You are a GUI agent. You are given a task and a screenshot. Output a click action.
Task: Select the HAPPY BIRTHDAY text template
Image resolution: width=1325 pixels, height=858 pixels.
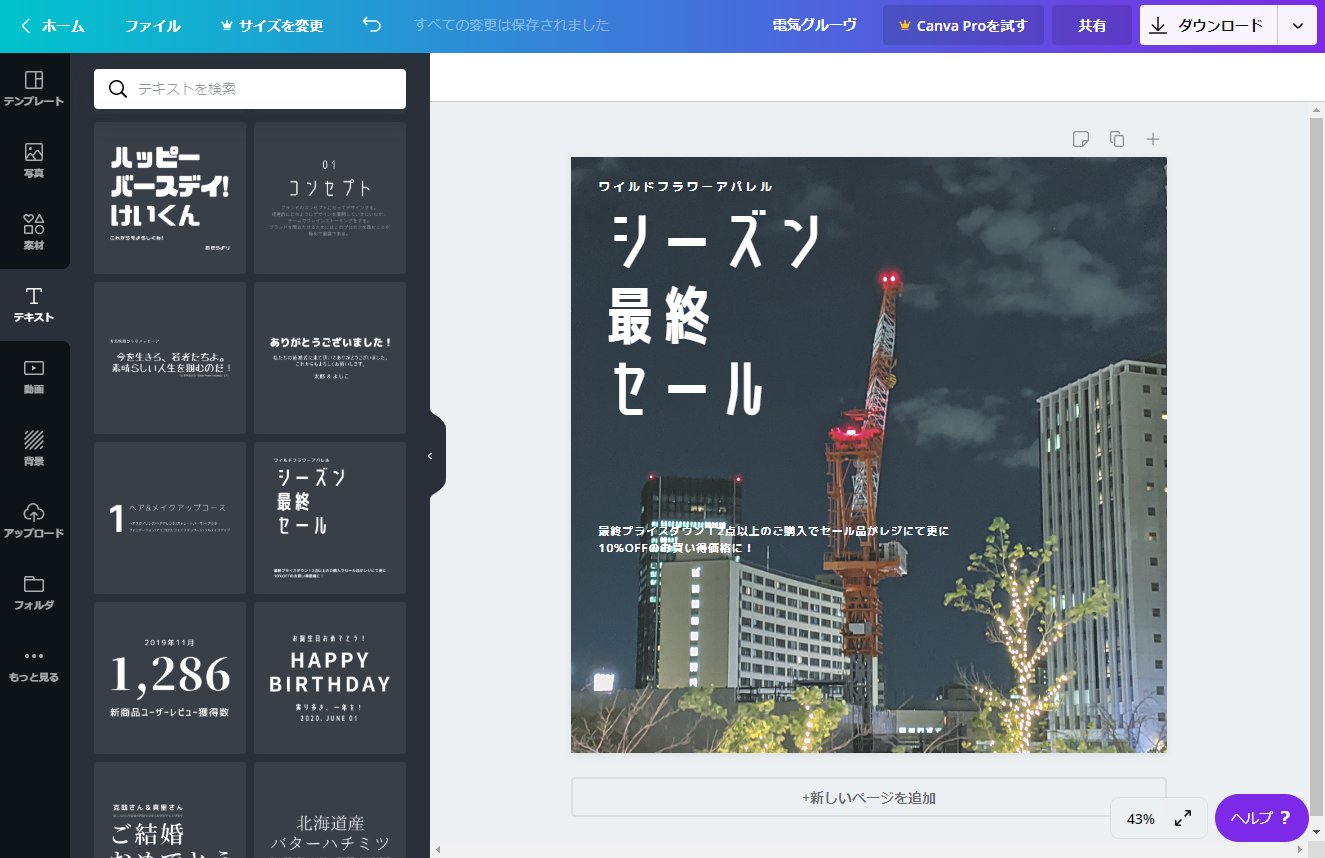[330, 678]
